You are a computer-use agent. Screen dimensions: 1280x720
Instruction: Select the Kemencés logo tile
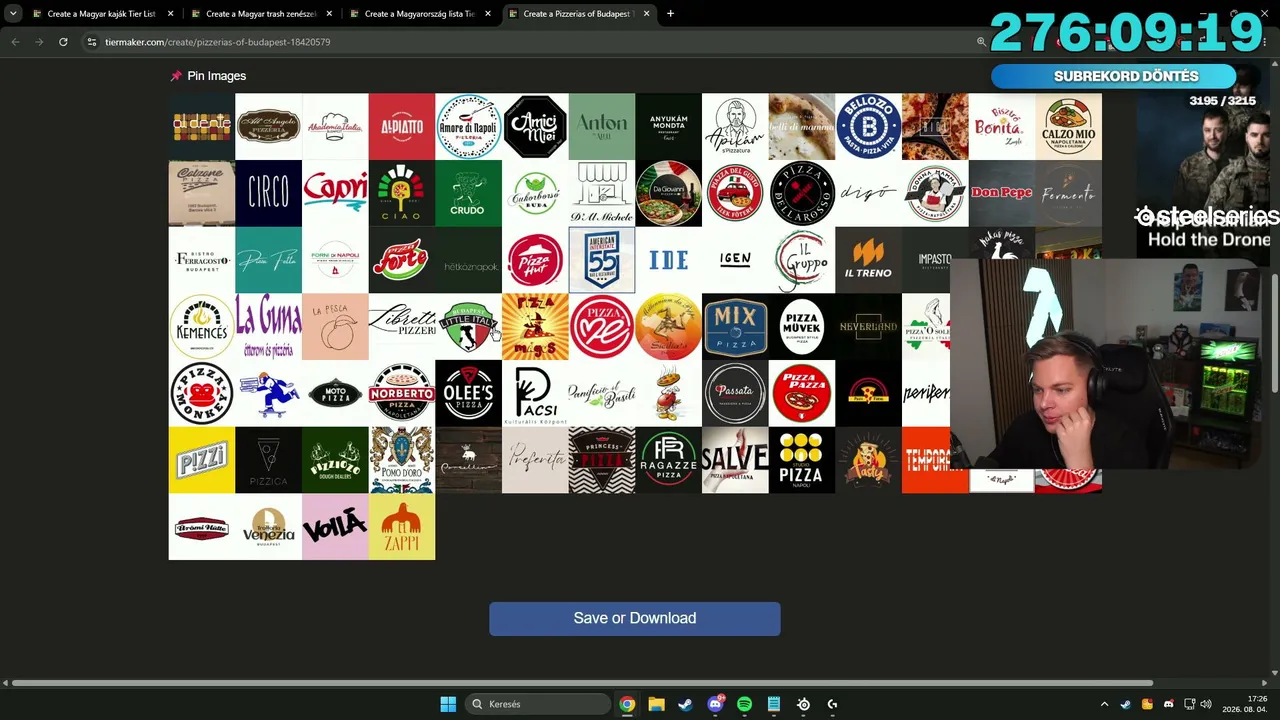(202, 327)
